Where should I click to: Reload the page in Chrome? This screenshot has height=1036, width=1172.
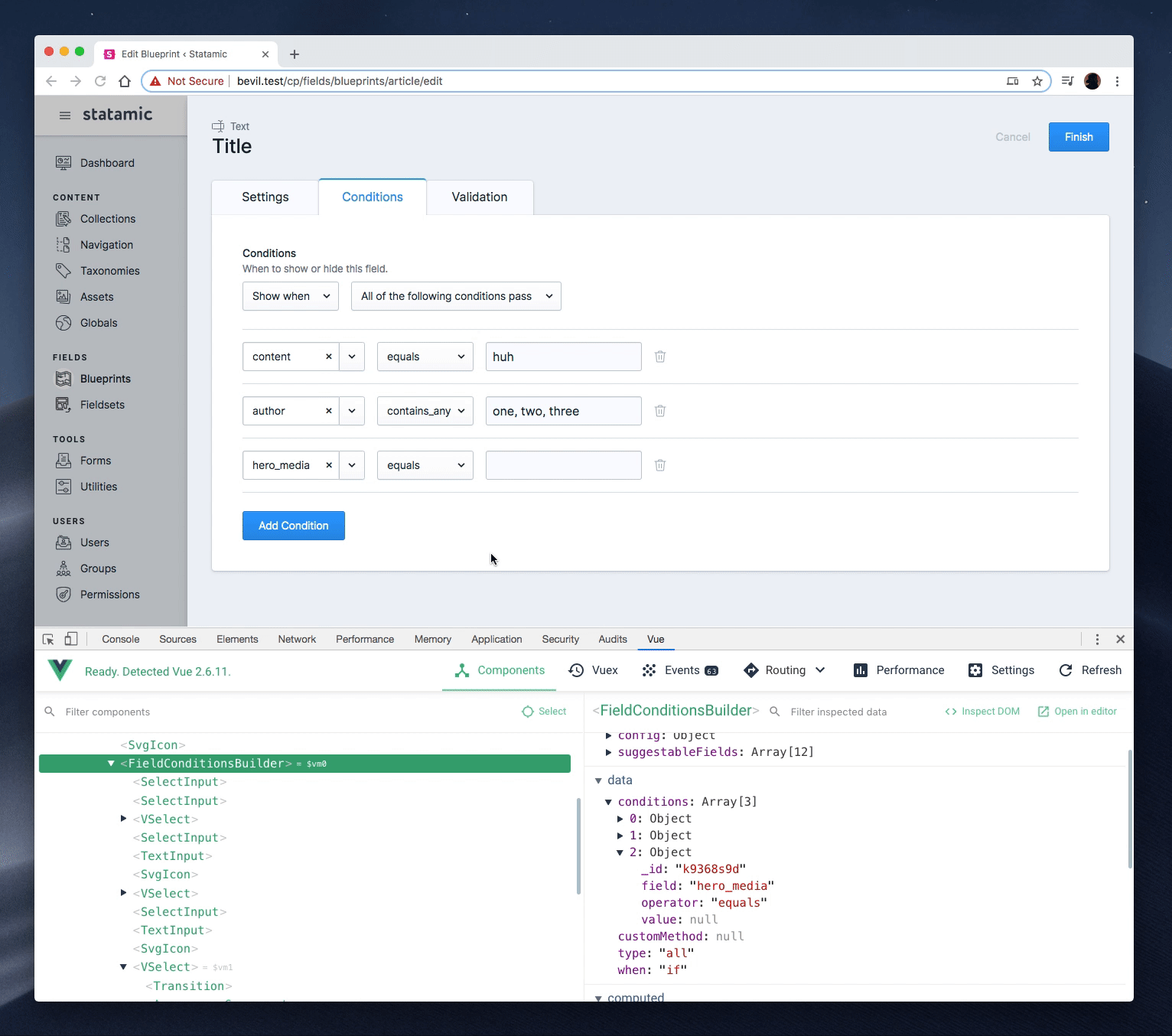coord(100,81)
